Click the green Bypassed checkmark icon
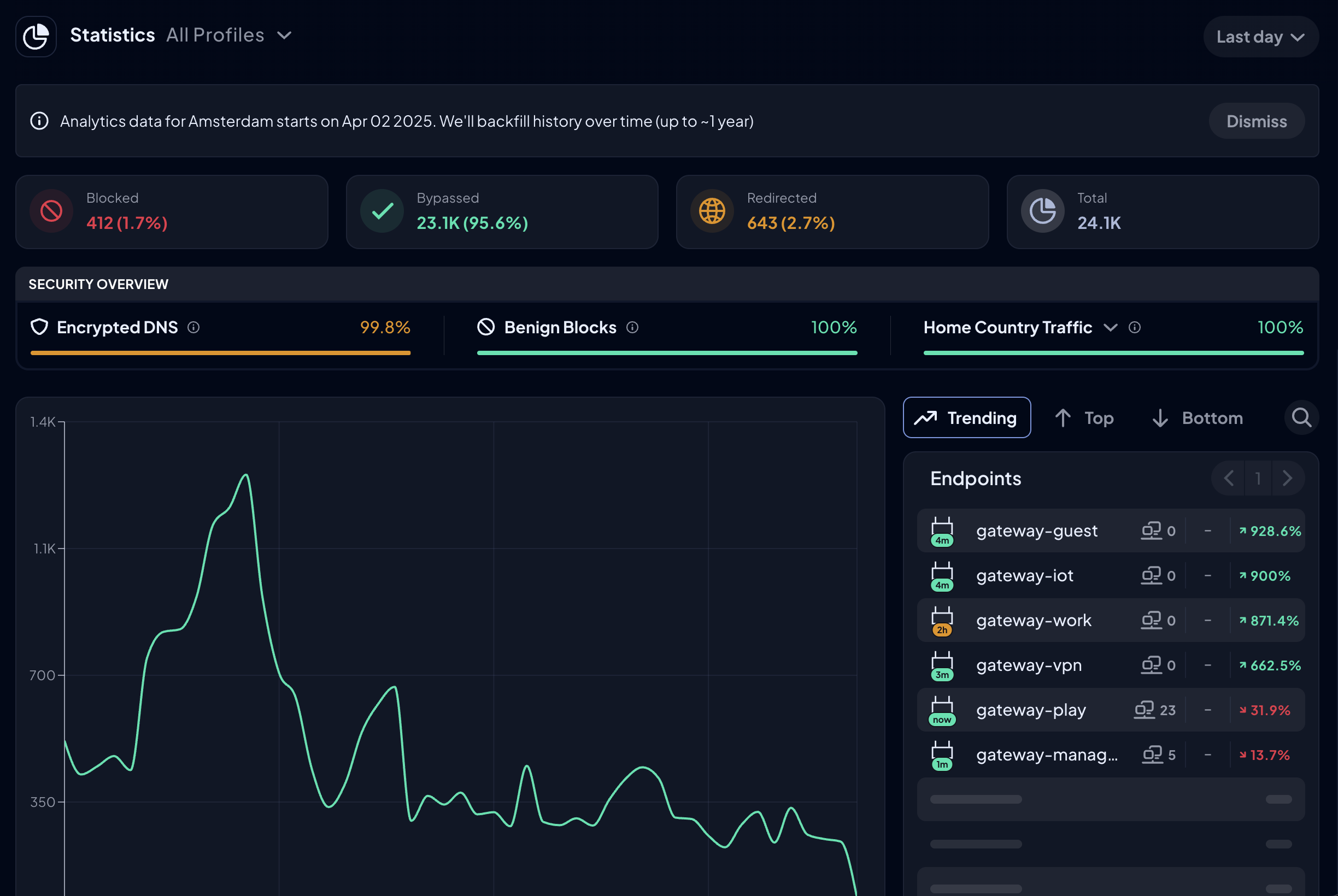The height and width of the screenshot is (896, 1338). (x=382, y=211)
